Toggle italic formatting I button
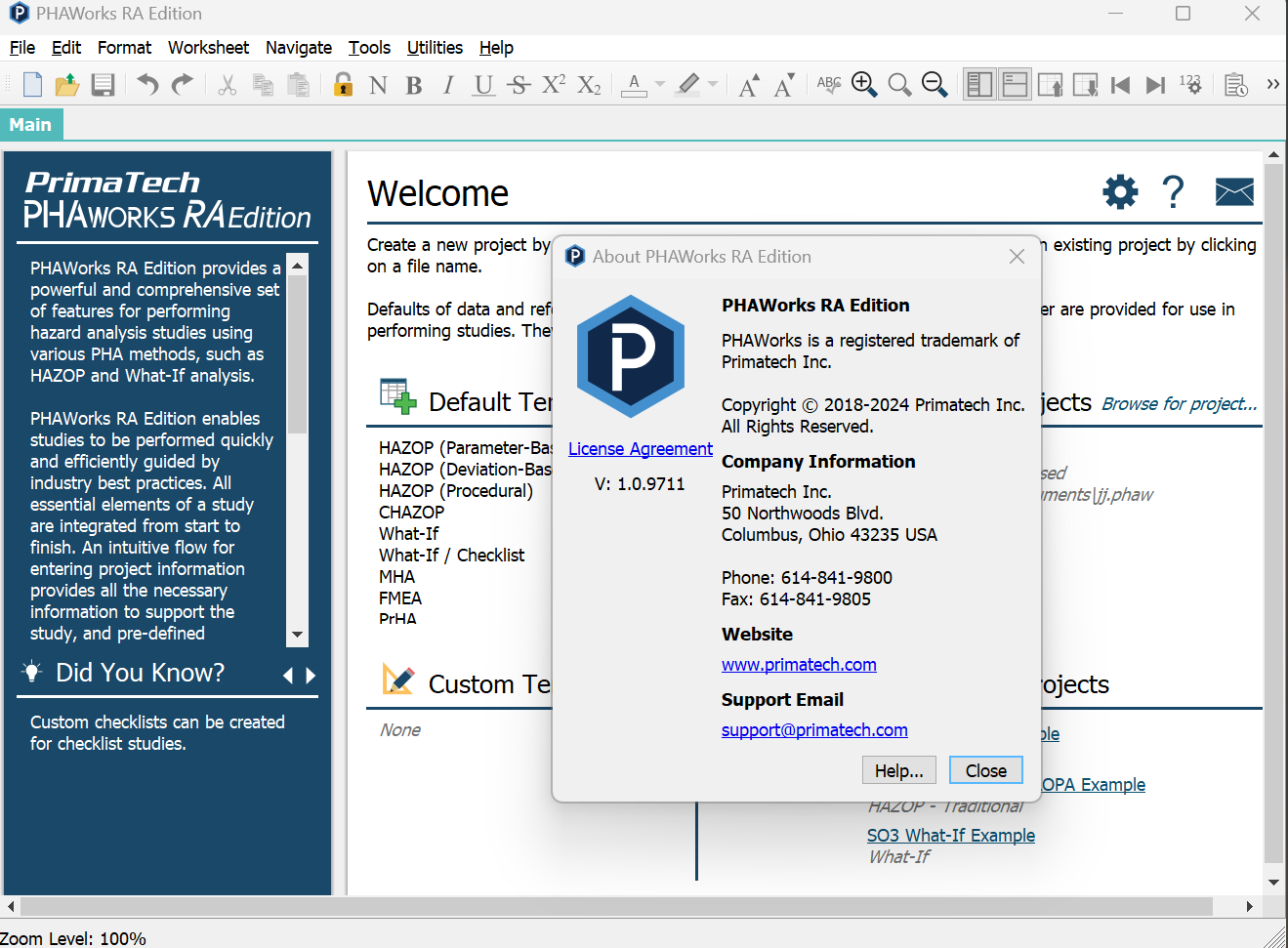The width and height of the screenshot is (1288, 948). (x=448, y=85)
